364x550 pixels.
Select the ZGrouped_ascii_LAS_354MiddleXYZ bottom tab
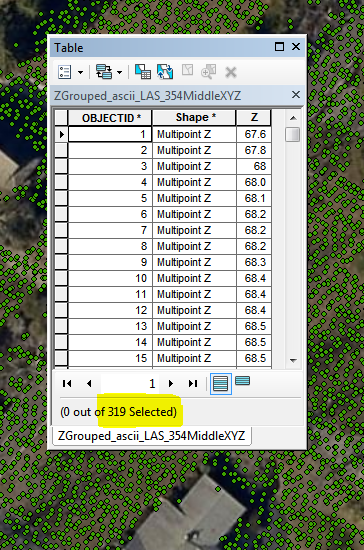point(152,436)
